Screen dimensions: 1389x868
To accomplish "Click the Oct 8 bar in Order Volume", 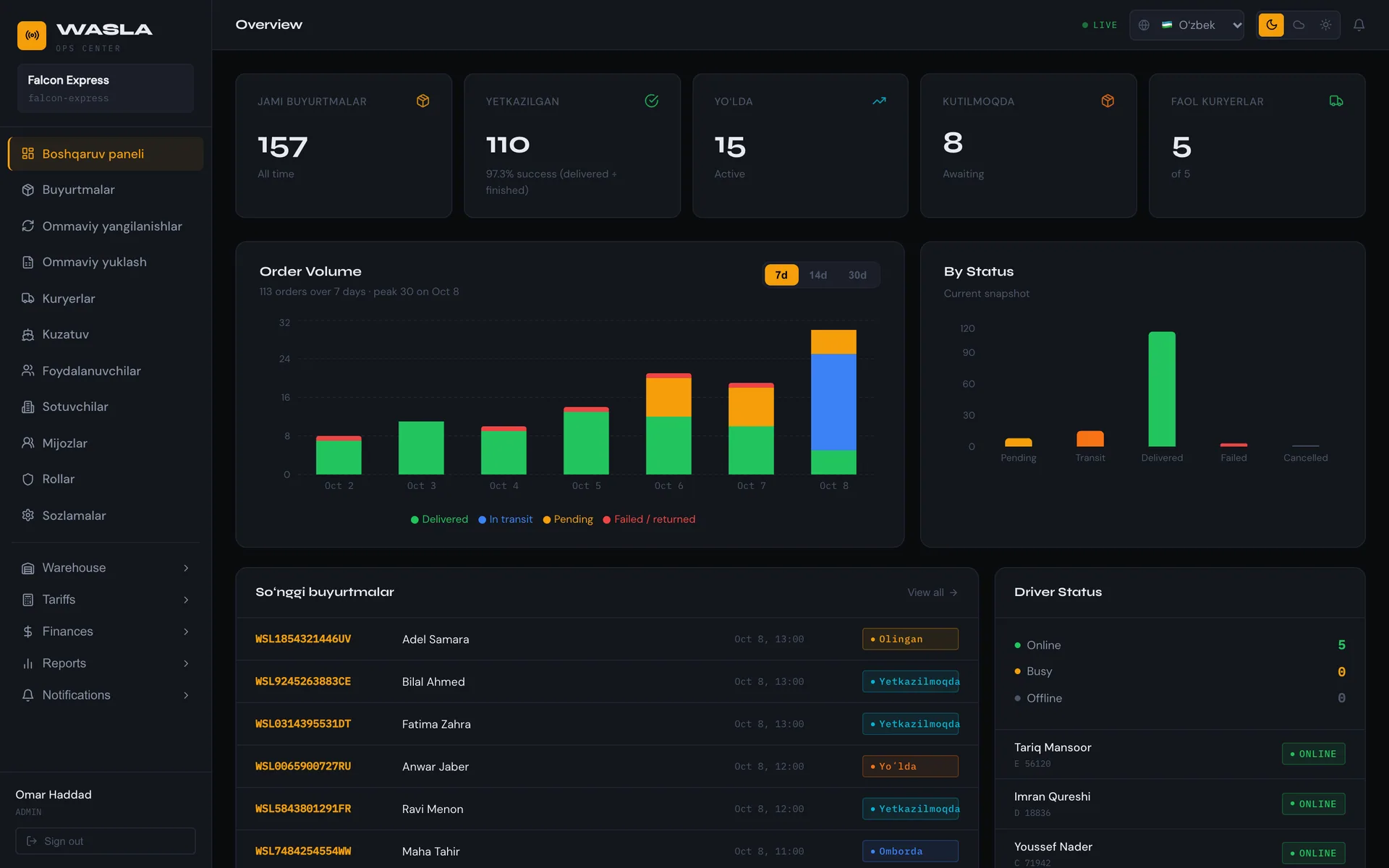I will click(x=833, y=402).
